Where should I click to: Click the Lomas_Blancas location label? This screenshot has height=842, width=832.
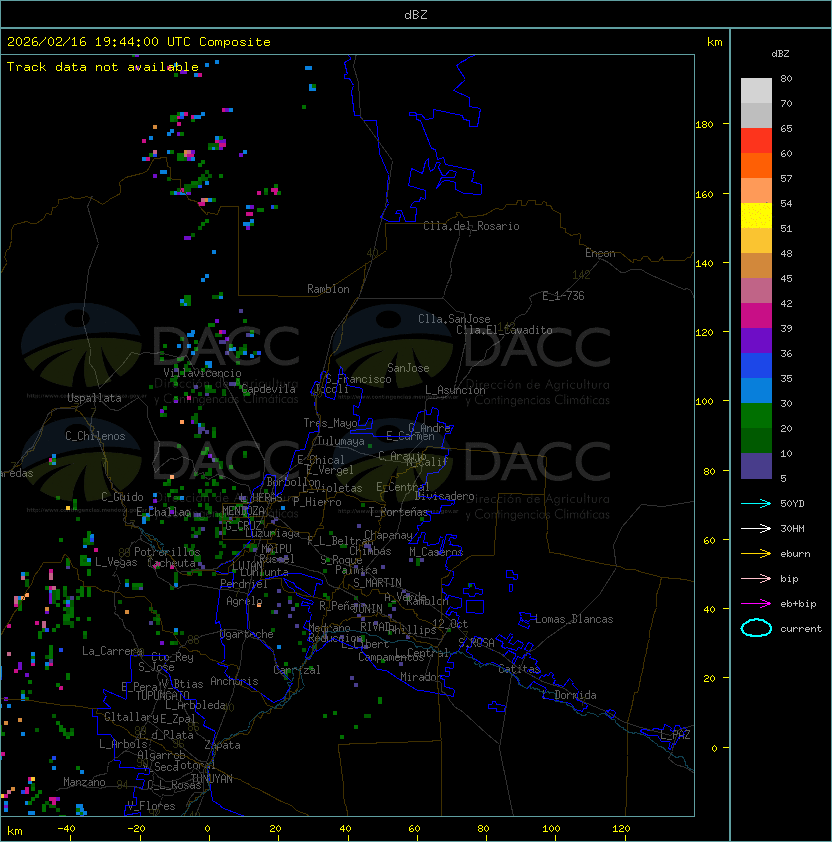click(x=574, y=619)
